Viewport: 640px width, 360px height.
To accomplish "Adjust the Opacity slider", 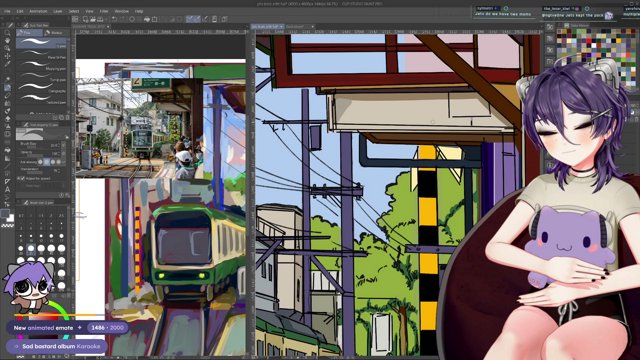I will 34,156.
